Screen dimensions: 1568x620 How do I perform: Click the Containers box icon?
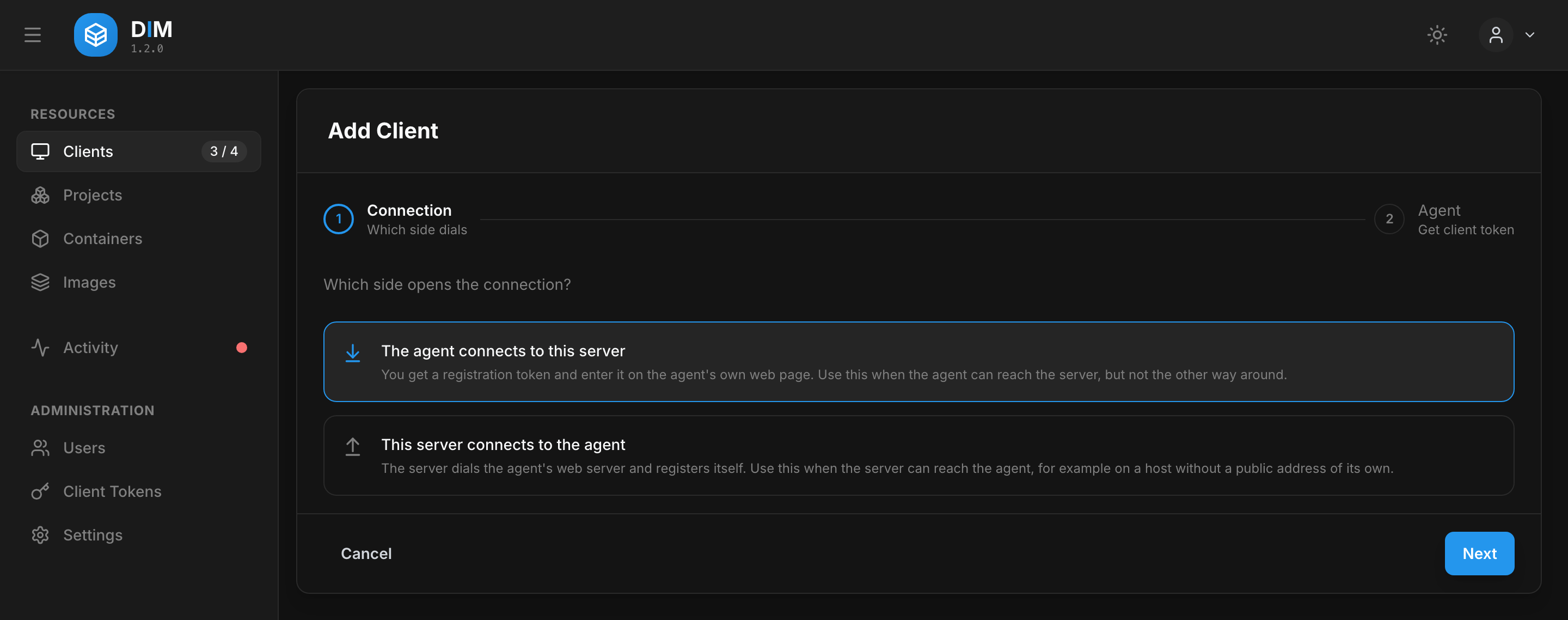[40, 239]
